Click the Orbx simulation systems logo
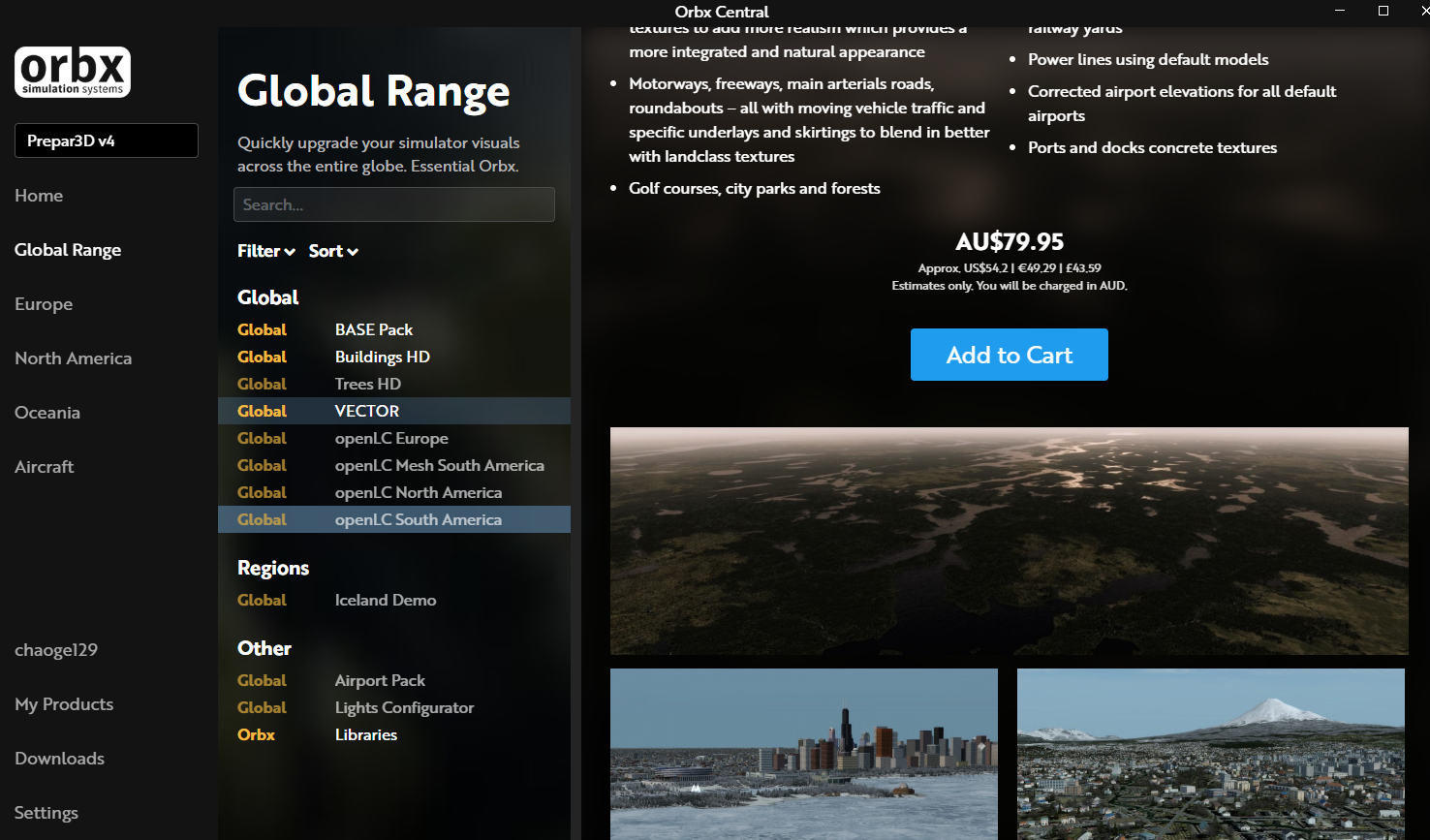The width and height of the screenshot is (1430, 840). coord(73,72)
